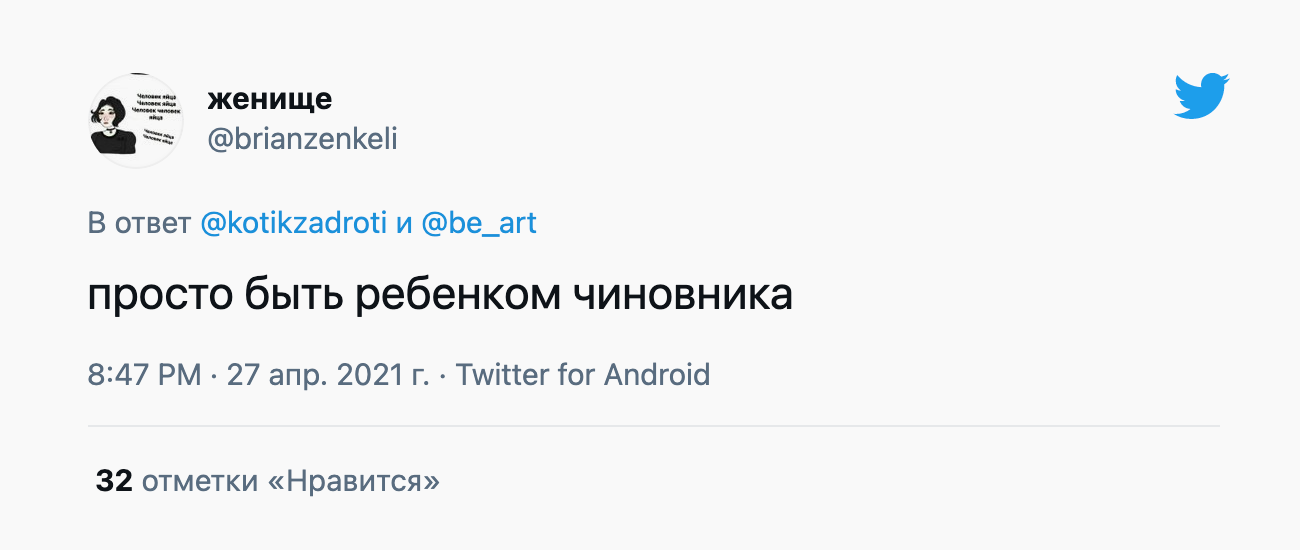The height and width of the screenshot is (550, 1300).
Task: Visit the @be_art mentioned profile
Action: tap(479, 223)
